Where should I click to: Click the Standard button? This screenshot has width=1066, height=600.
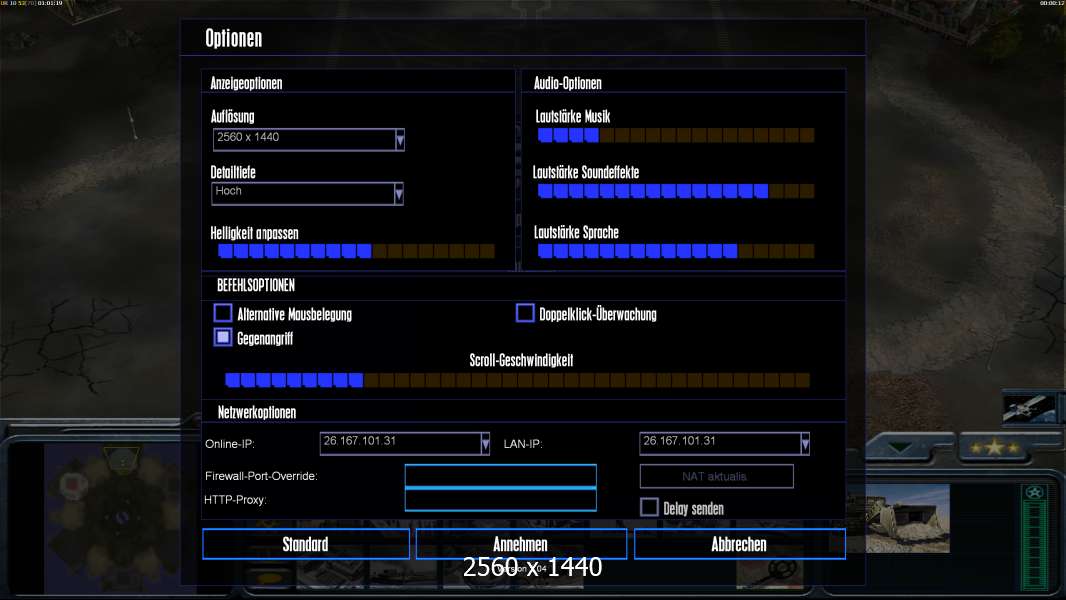306,544
